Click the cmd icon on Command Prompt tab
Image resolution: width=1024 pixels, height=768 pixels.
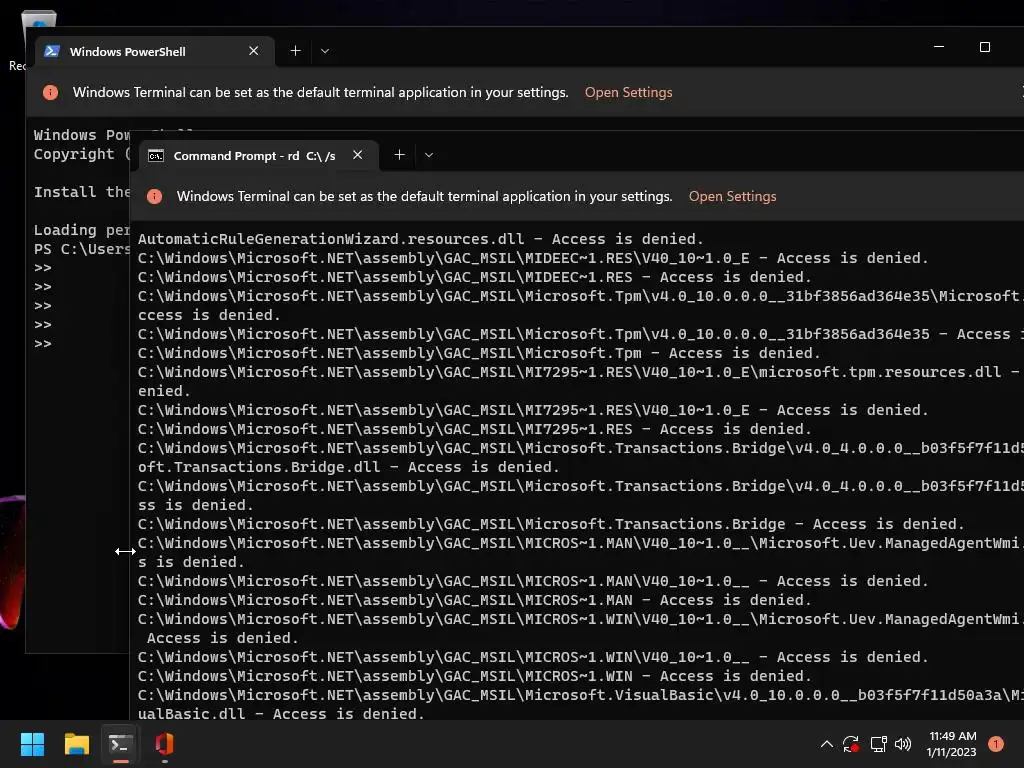pyautogui.click(x=155, y=155)
